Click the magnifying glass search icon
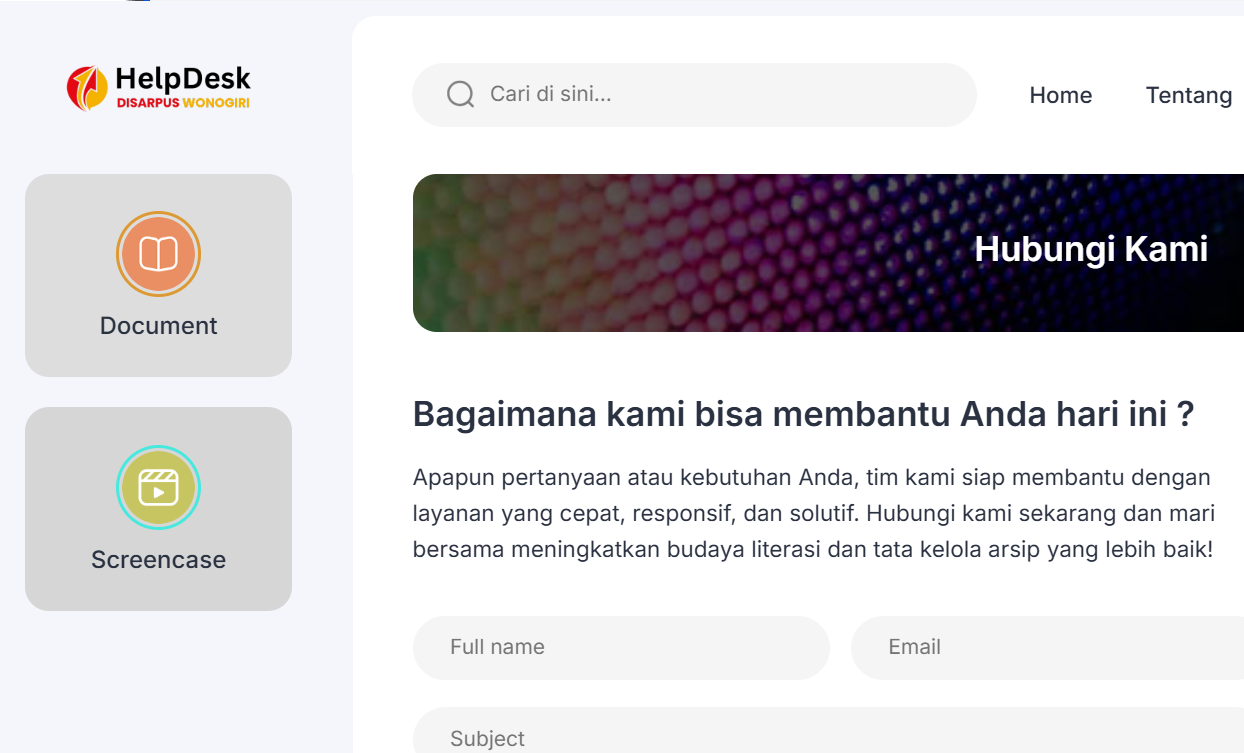This screenshot has height=753, width=1244. 460,95
